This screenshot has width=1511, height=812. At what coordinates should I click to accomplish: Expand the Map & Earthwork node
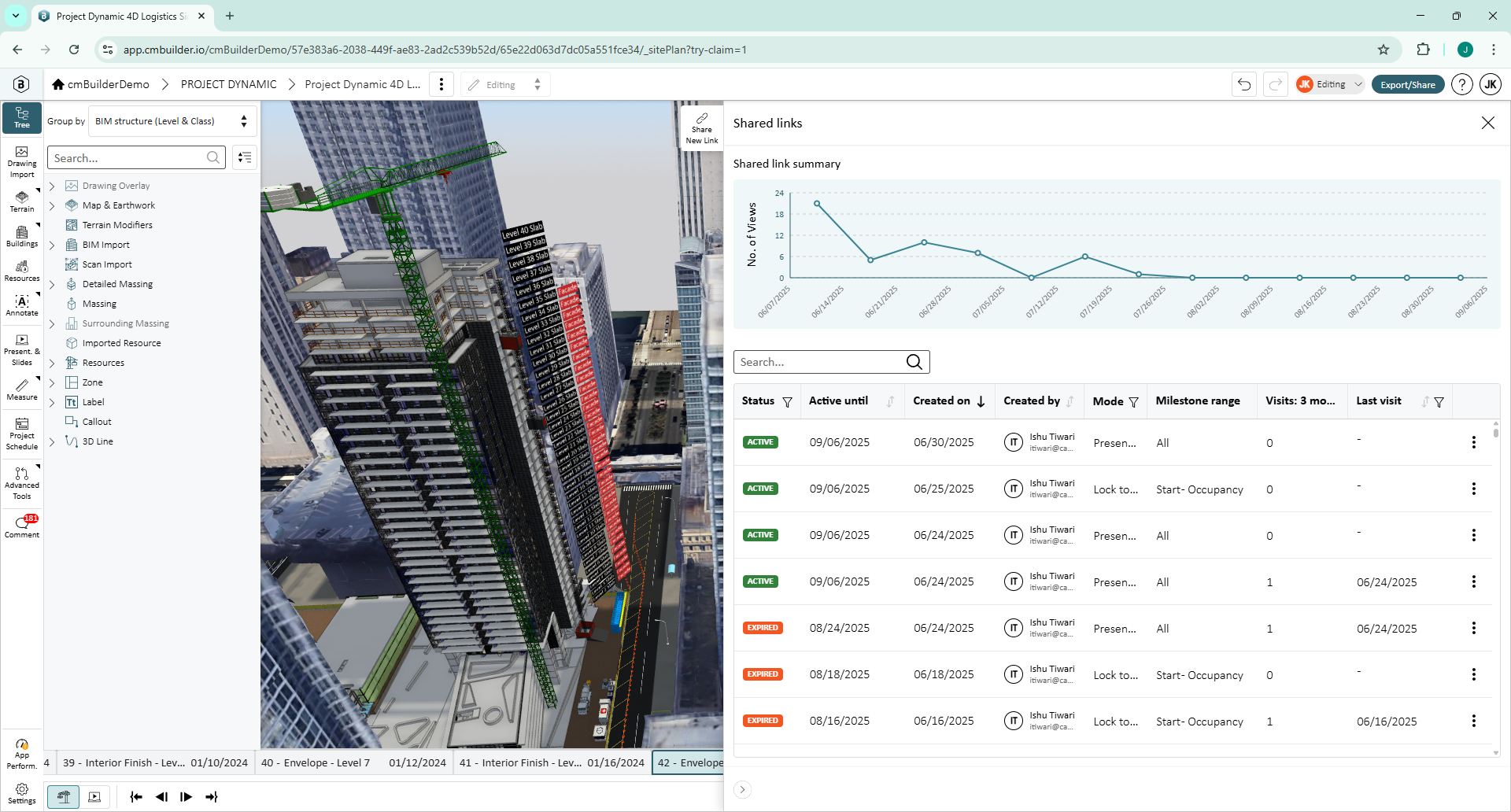tap(52, 206)
